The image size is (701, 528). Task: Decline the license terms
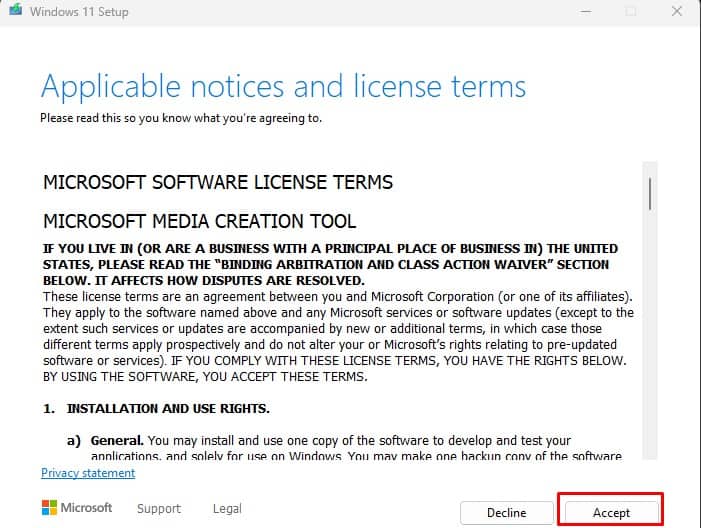point(507,512)
